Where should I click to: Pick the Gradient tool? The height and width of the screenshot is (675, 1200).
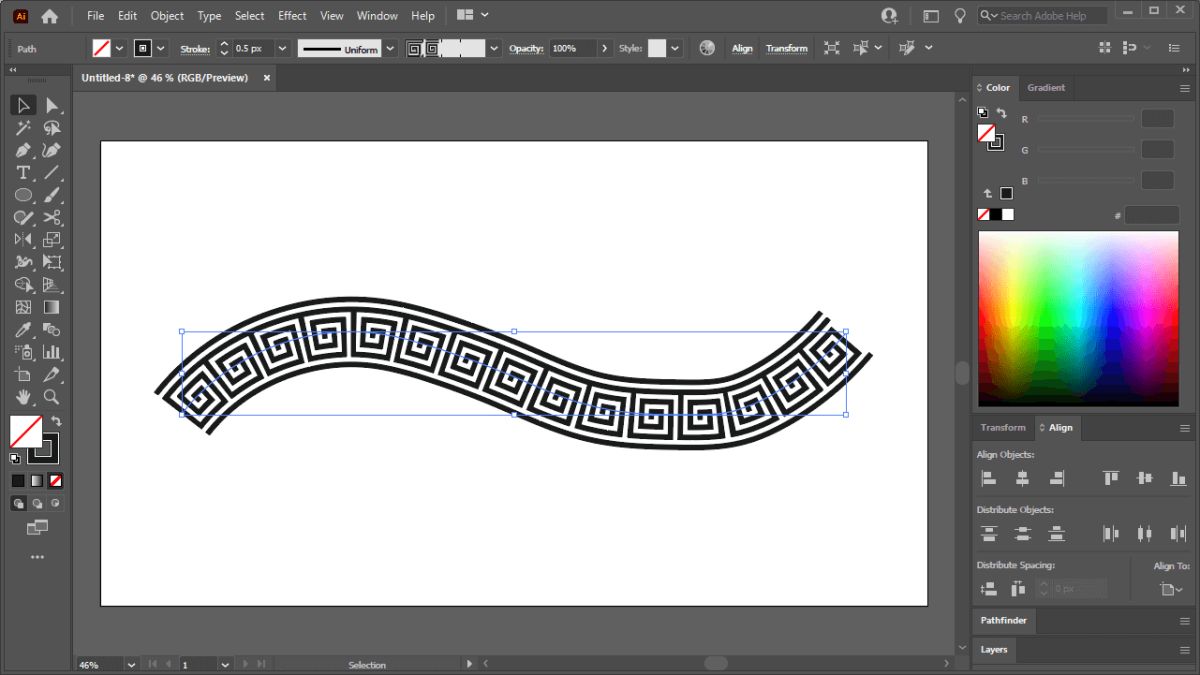click(x=52, y=307)
